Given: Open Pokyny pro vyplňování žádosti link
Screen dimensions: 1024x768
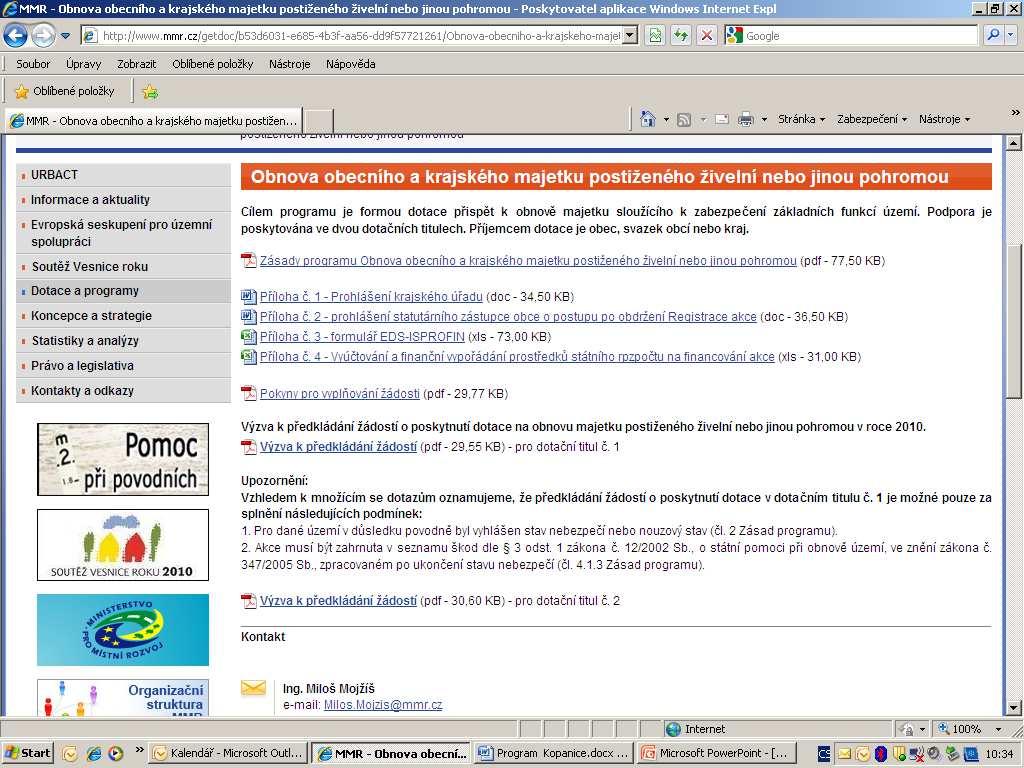Looking at the screenshot, I should (340, 394).
